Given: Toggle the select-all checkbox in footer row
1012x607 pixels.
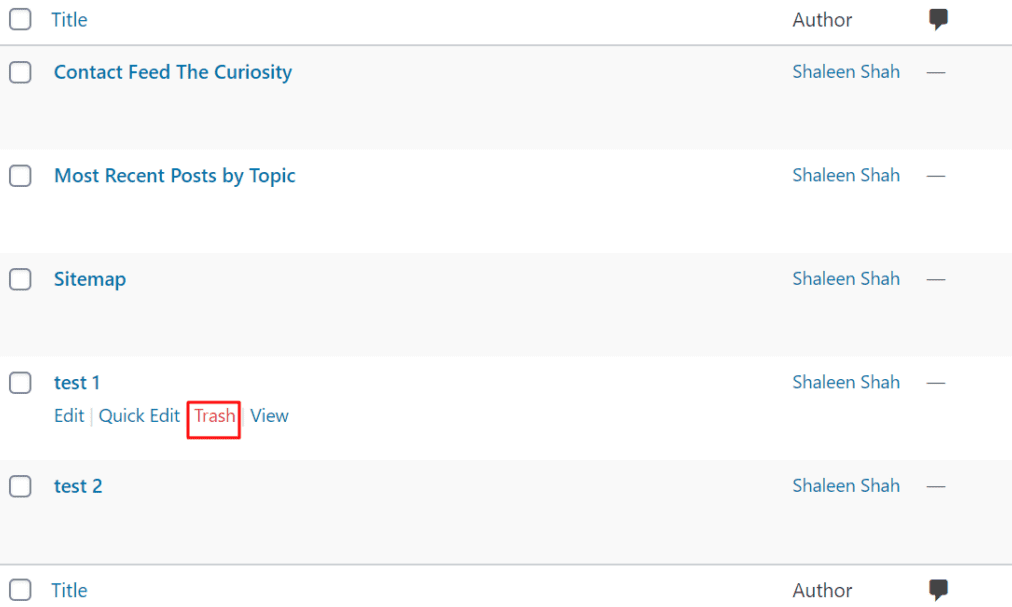Looking at the screenshot, I should pyautogui.click(x=20, y=590).
